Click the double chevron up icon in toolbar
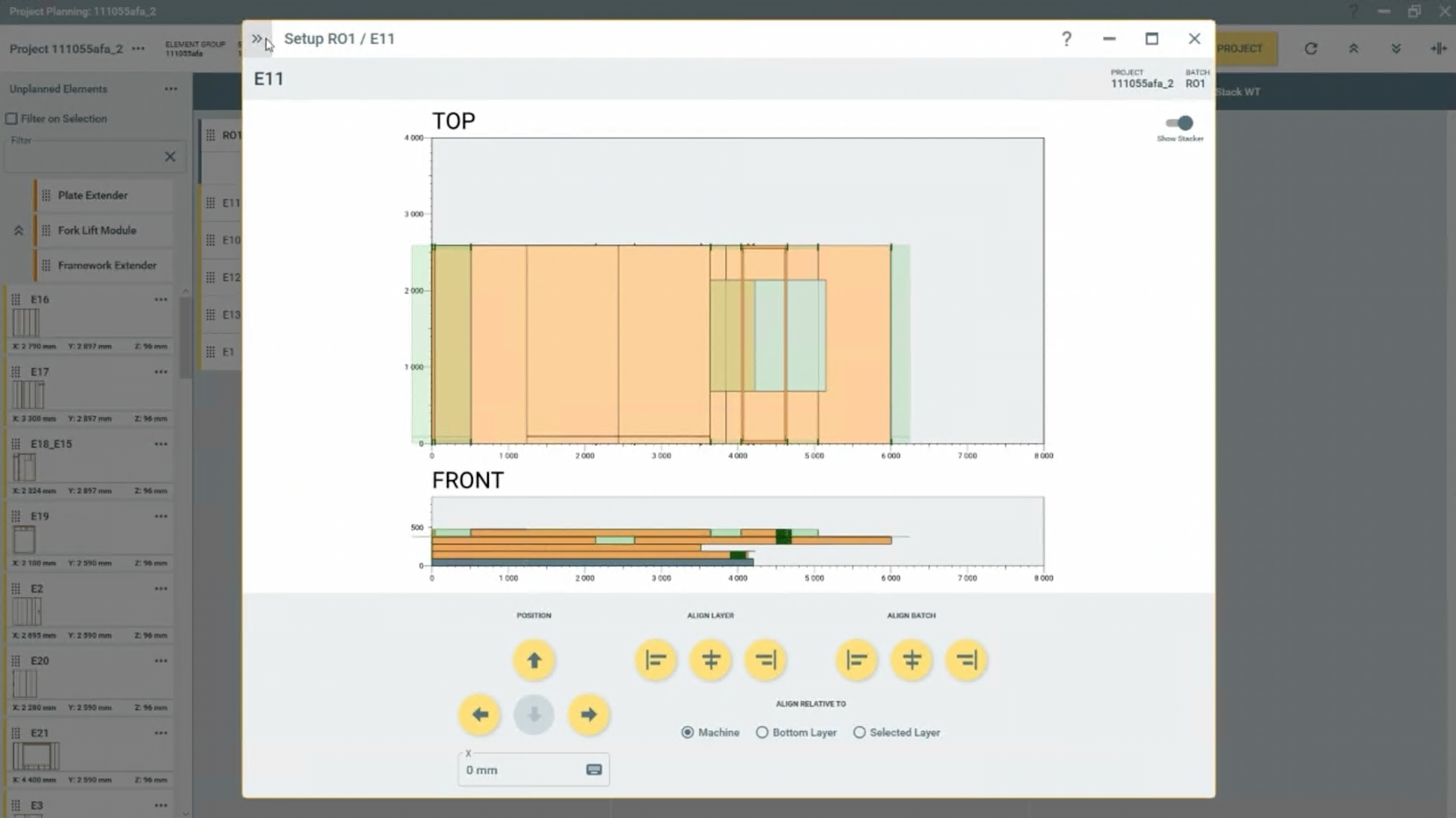This screenshot has width=1456, height=818. (1353, 48)
